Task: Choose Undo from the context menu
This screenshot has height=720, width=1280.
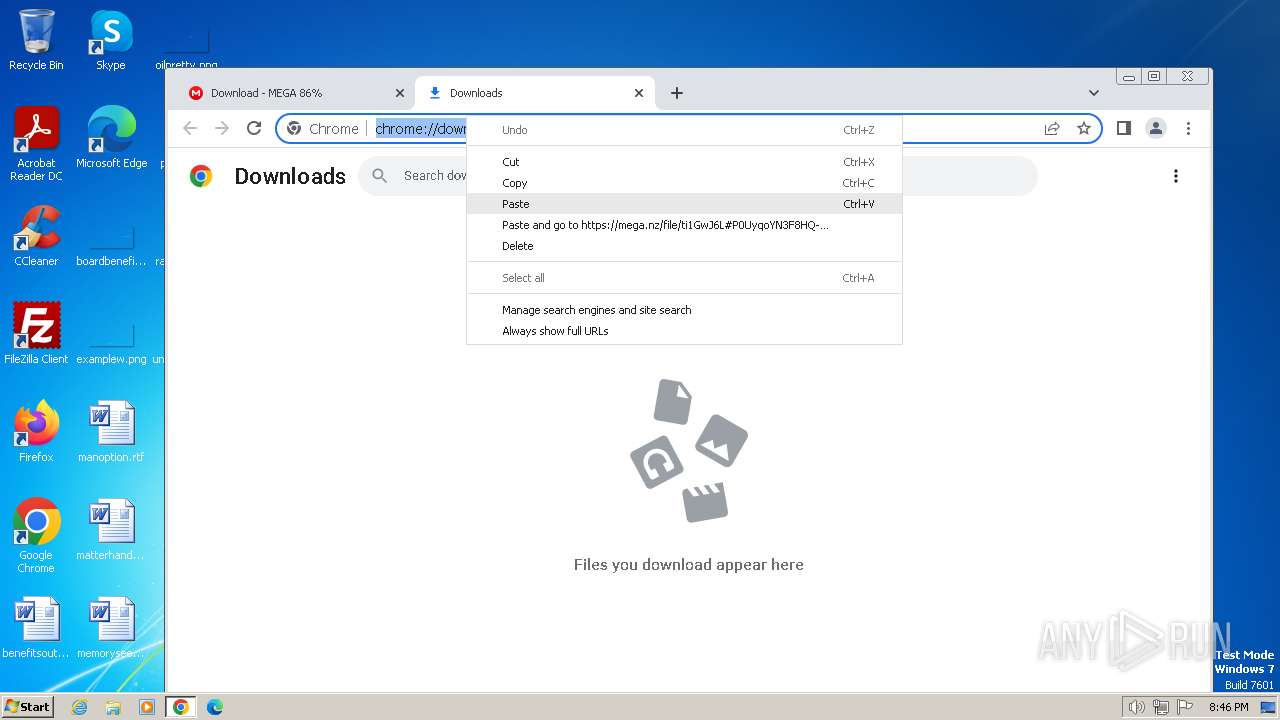Action: 684,130
